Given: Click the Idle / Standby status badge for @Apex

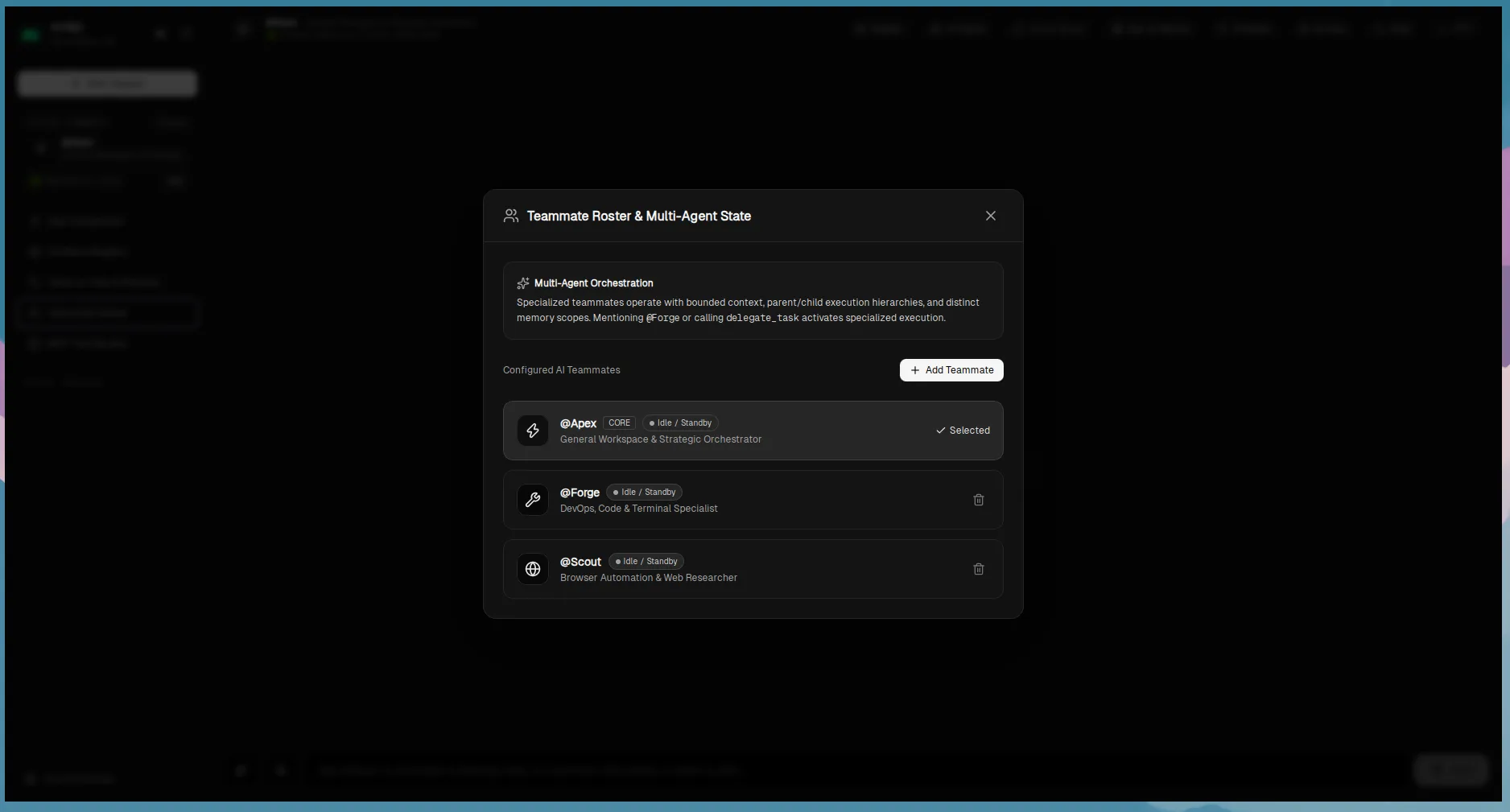Looking at the screenshot, I should (x=680, y=422).
